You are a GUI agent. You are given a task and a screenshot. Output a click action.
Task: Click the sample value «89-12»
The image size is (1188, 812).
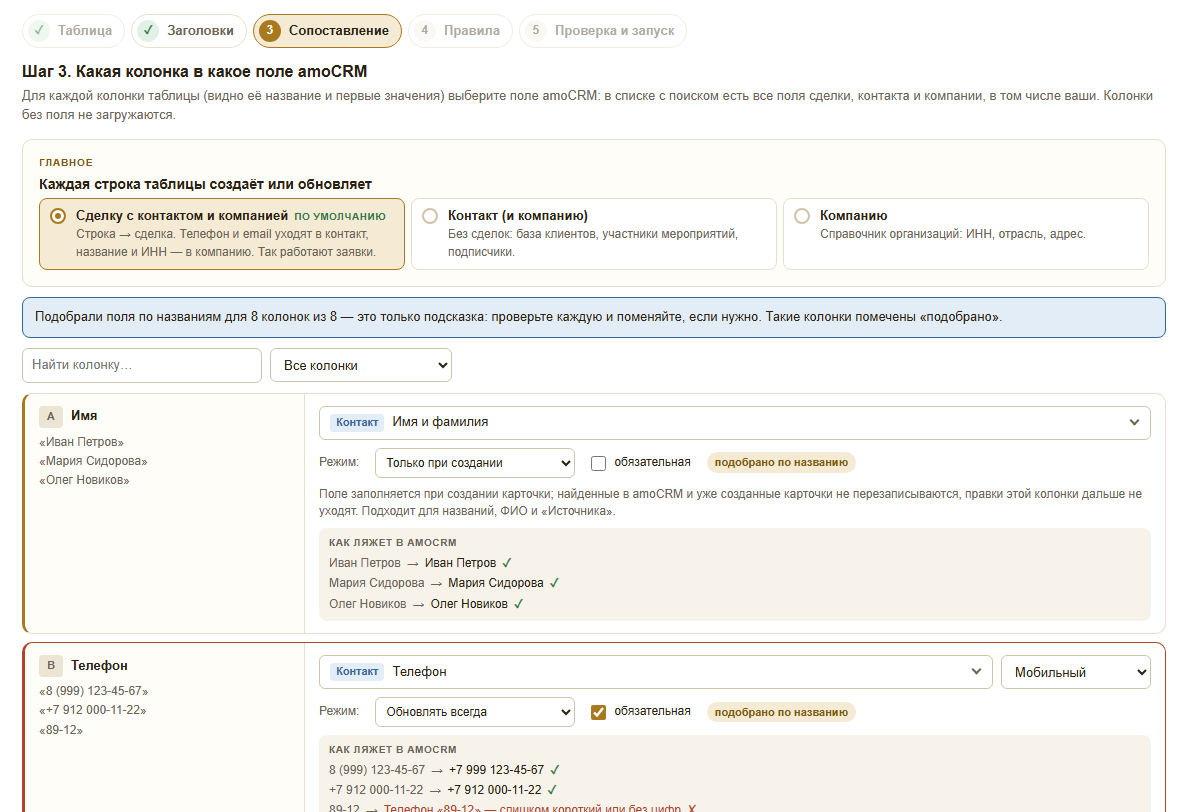pos(61,730)
